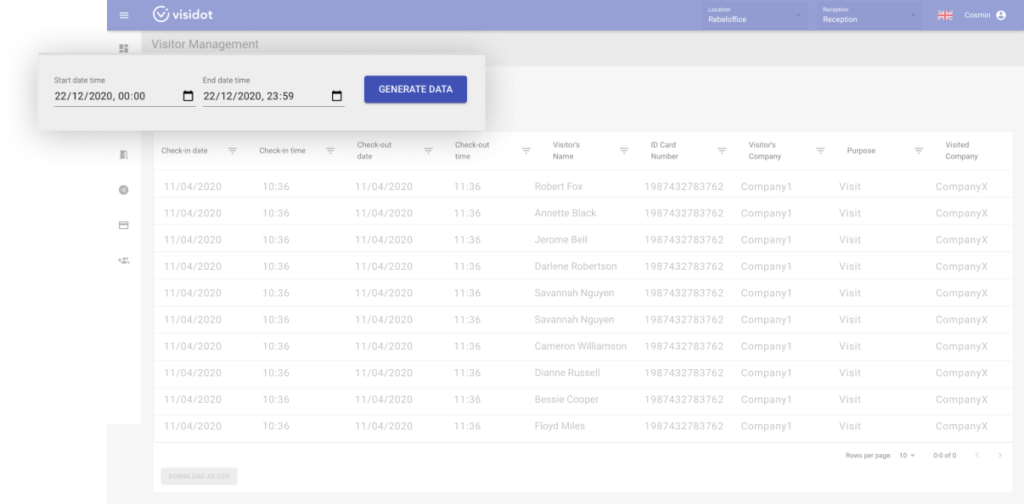Sort by the ID Card Number header
The width and height of the screenshot is (1024, 504).
tap(664, 151)
